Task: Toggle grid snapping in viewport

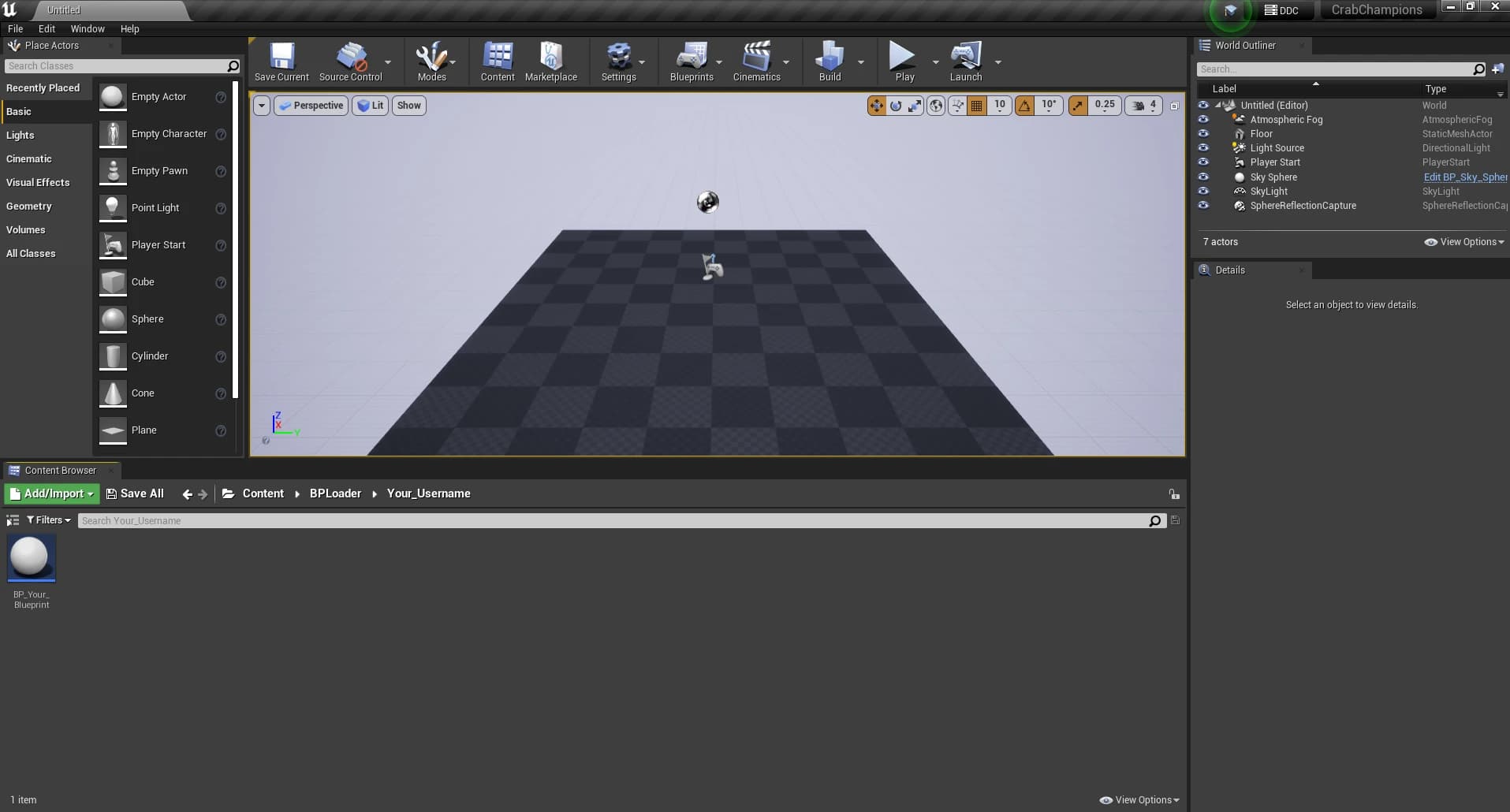Action: coord(977,106)
